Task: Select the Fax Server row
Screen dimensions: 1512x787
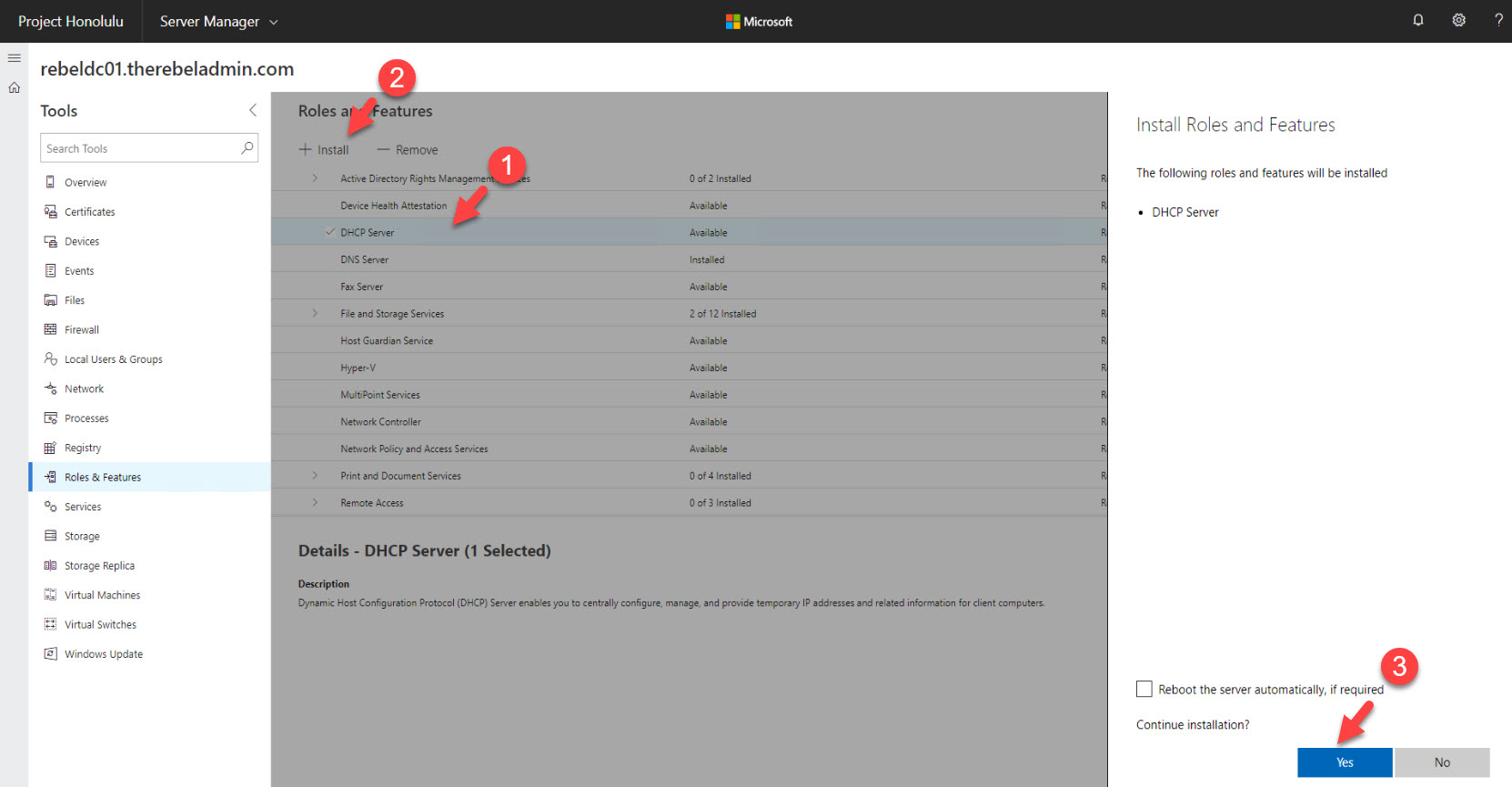Action: click(x=689, y=287)
